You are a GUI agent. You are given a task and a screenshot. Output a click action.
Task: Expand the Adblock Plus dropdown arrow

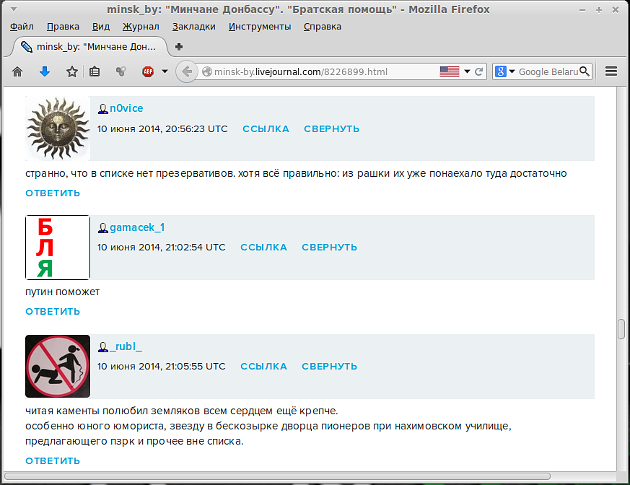tap(164, 72)
